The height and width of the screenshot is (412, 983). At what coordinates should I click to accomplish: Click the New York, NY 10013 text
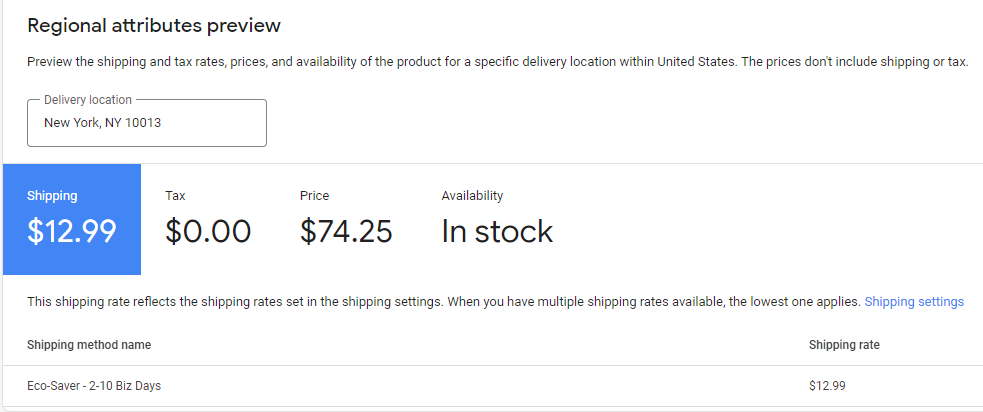102,123
